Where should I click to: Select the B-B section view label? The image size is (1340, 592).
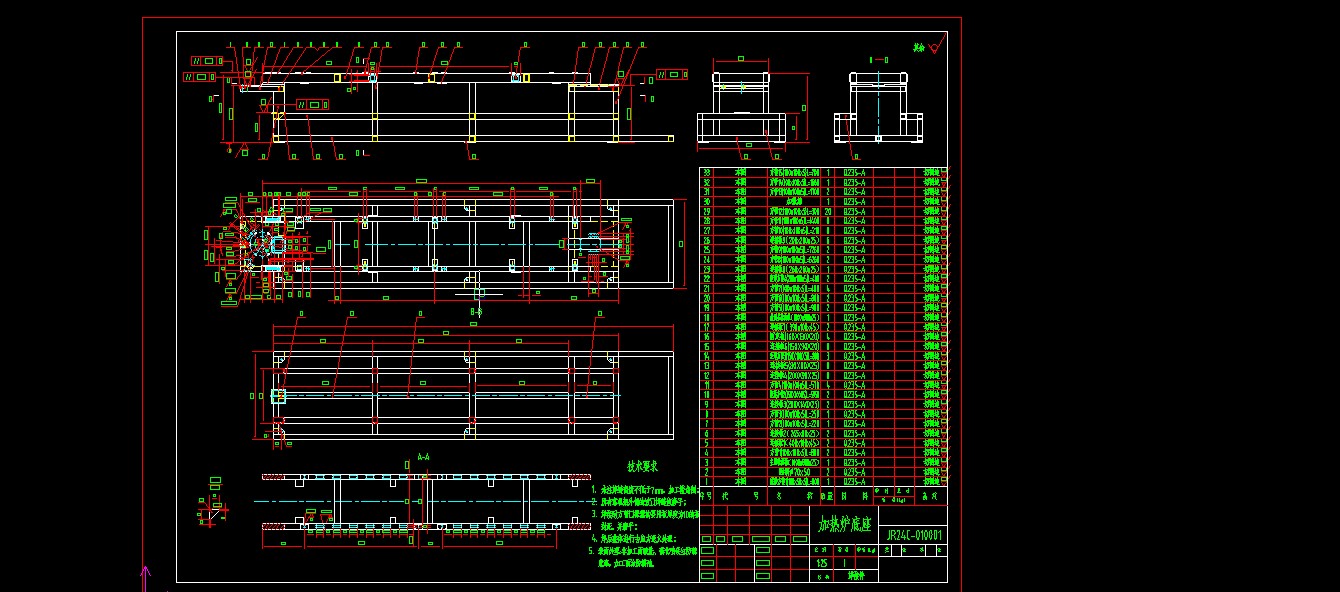coord(477,313)
